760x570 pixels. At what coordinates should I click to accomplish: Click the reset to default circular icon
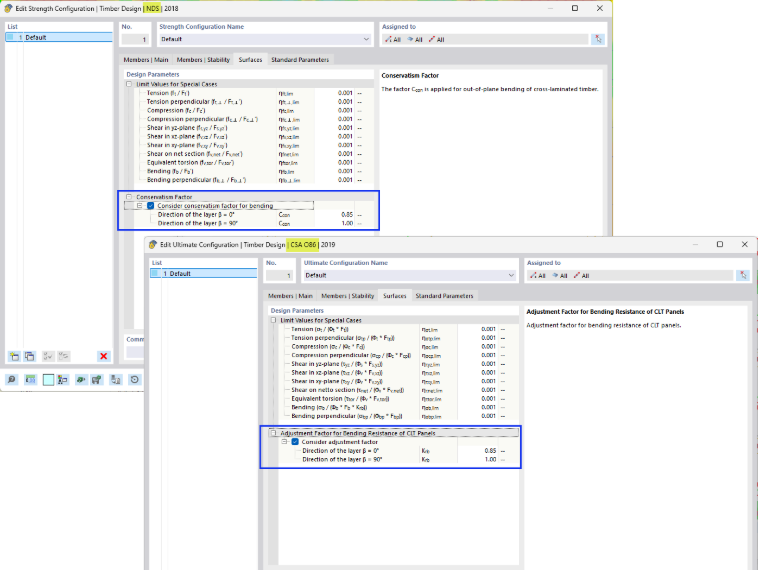tap(134, 380)
